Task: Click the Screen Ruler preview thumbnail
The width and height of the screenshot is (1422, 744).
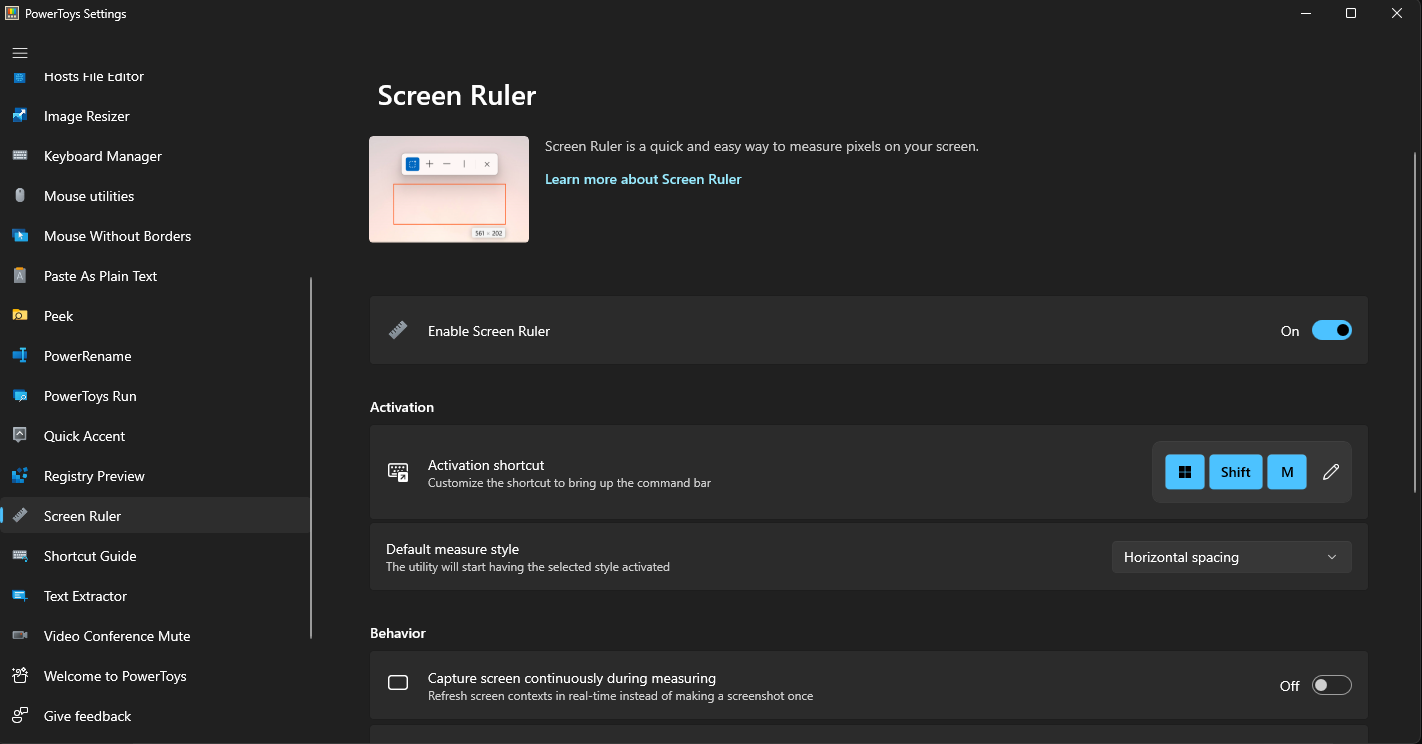Action: click(x=449, y=189)
